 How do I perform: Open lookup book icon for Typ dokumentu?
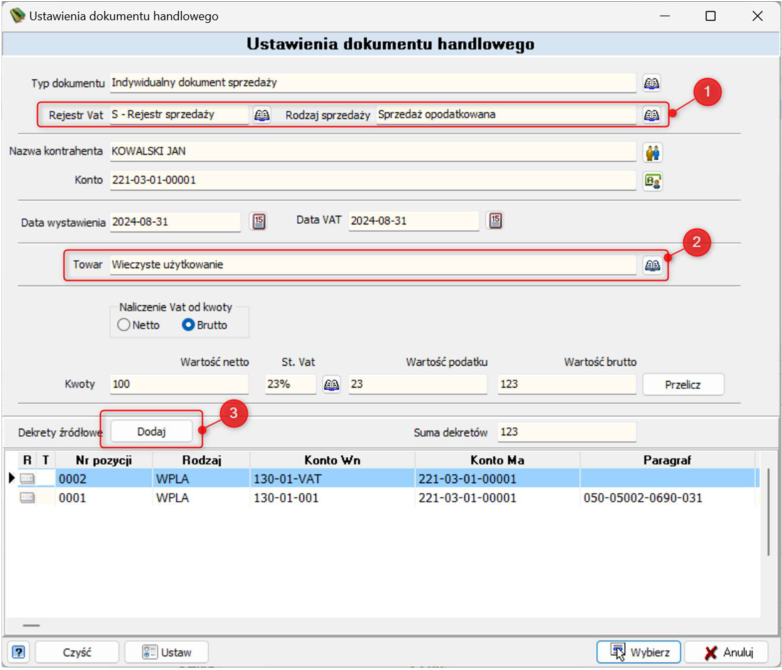651,83
